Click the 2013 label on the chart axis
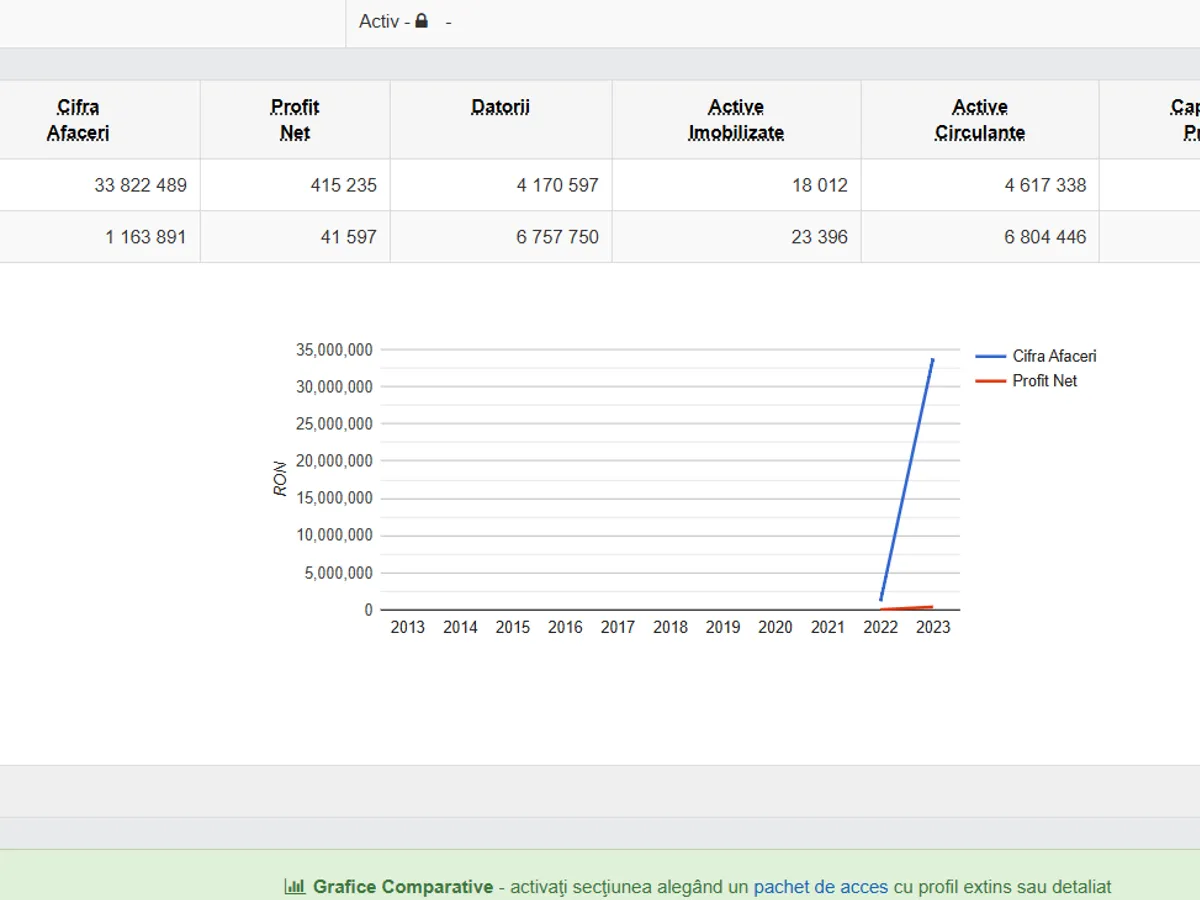This screenshot has width=1200, height=900. pos(407,628)
